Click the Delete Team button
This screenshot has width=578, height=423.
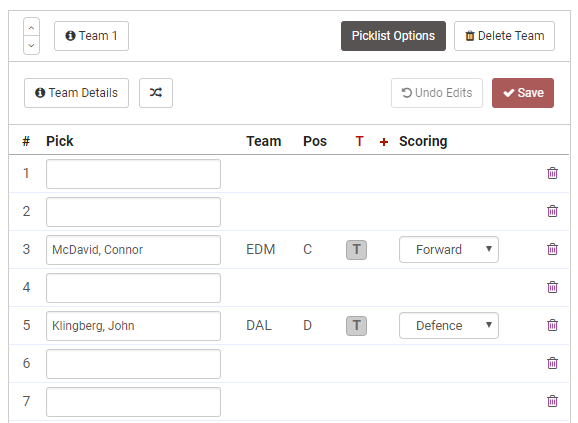pyautogui.click(x=504, y=36)
